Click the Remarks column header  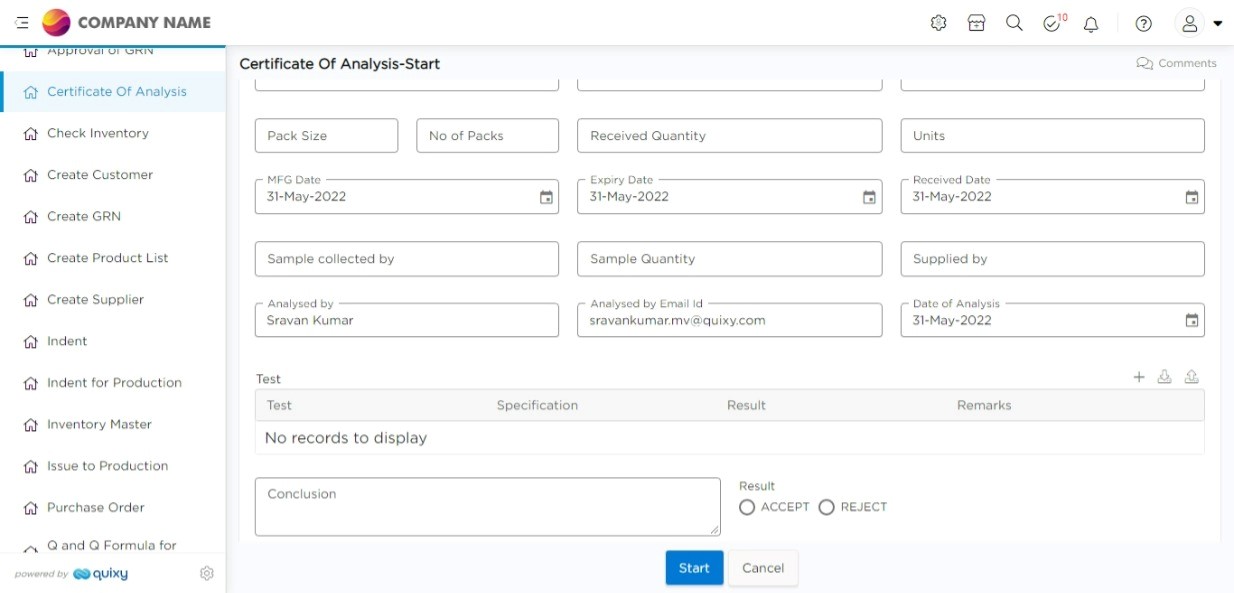[x=984, y=406]
